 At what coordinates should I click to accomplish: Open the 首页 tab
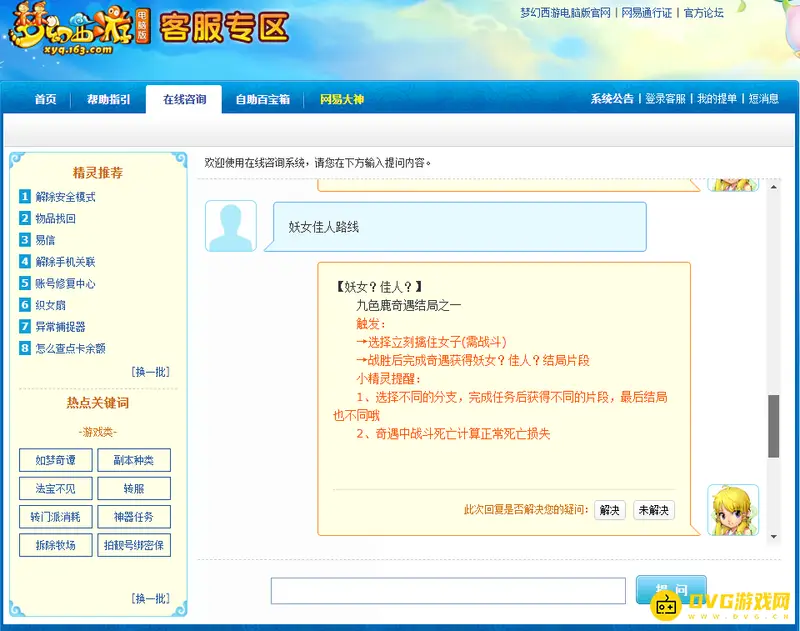[45, 99]
